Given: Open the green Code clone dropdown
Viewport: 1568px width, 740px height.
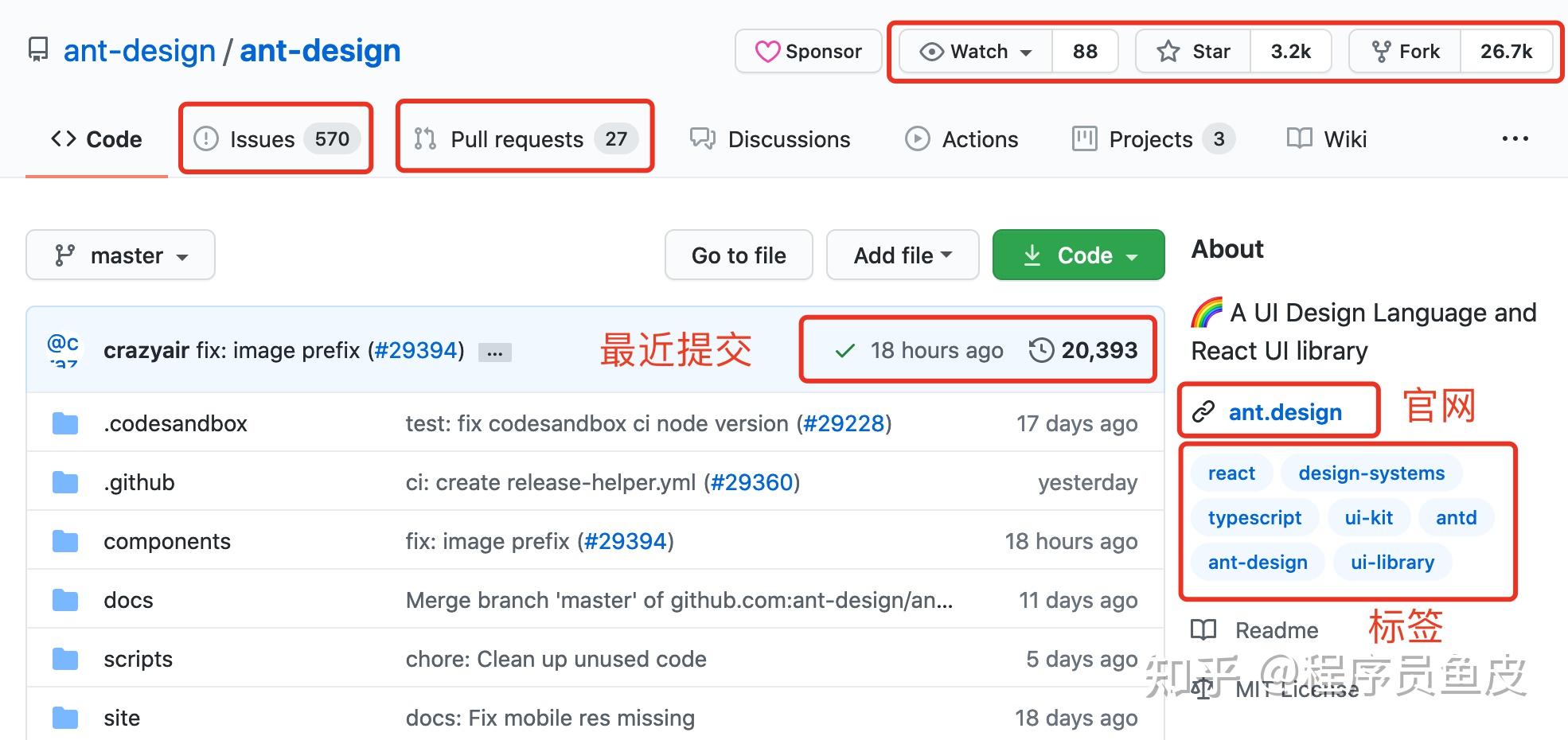Looking at the screenshot, I should [1078, 255].
